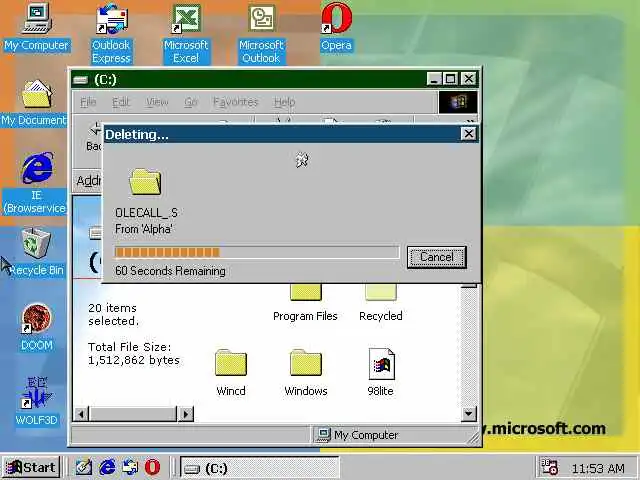Click the horizontal scrollbar left arrow

(82, 414)
